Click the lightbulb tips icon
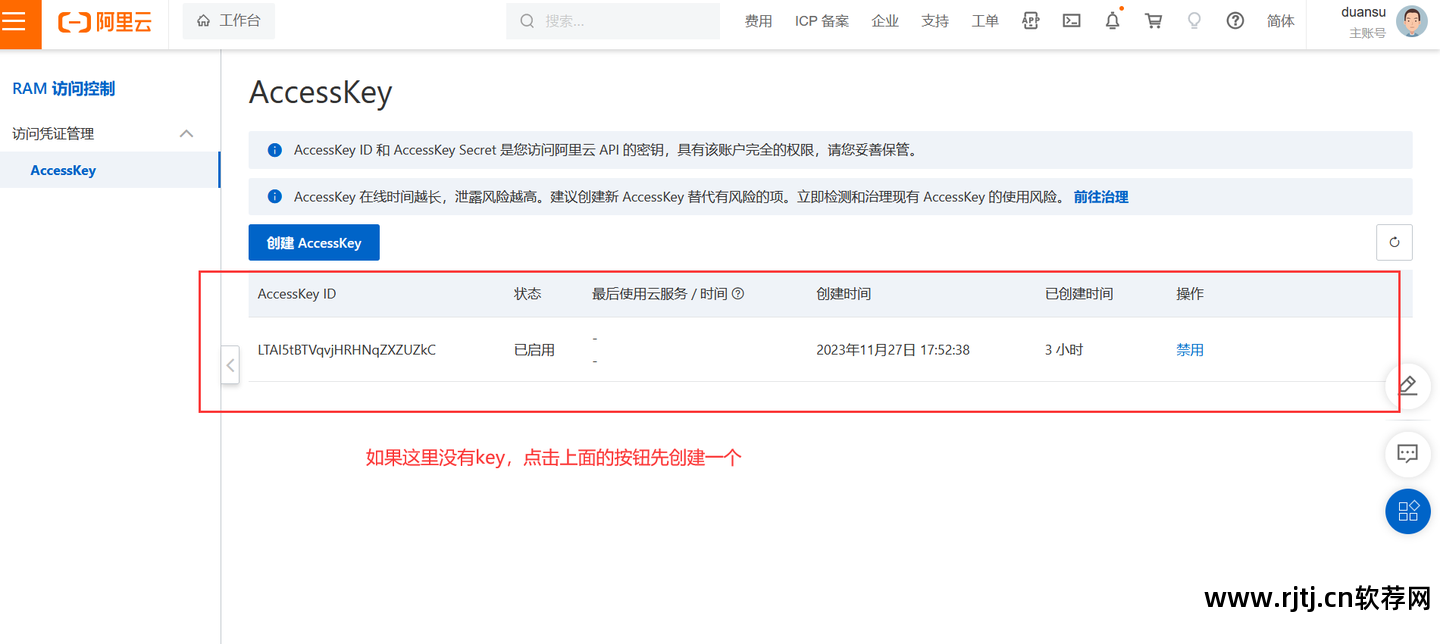Screen dimensions: 1440x644 [x=1194, y=21]
